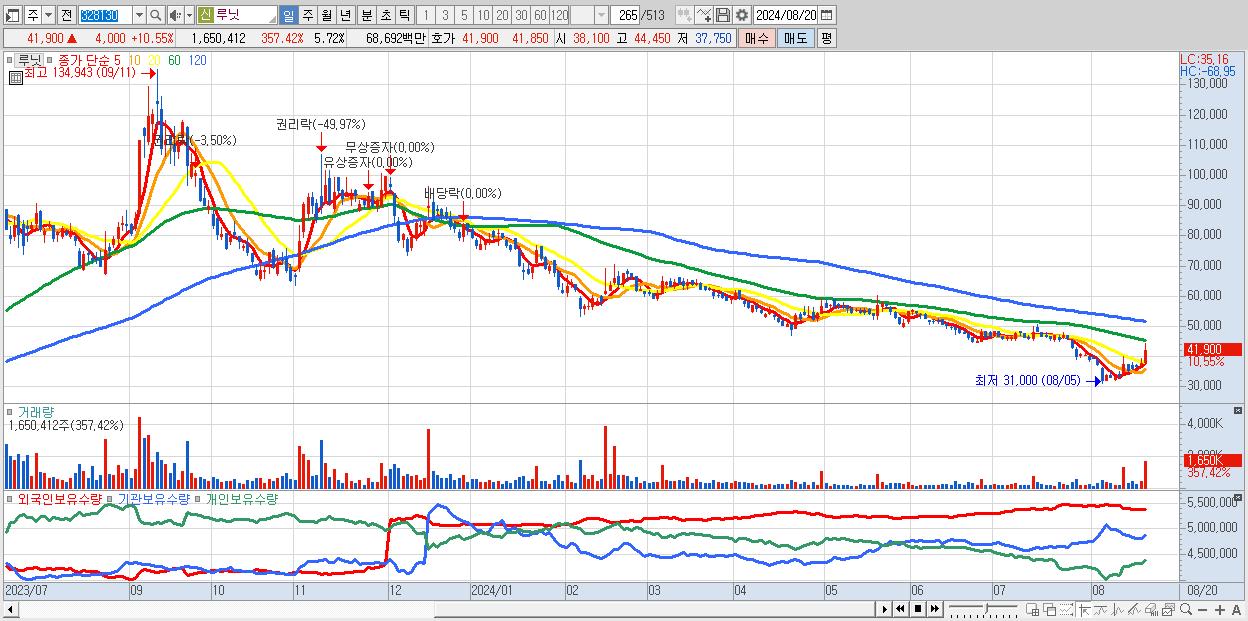
Task: Click the 루닛 stock name field
Action: 246,15
